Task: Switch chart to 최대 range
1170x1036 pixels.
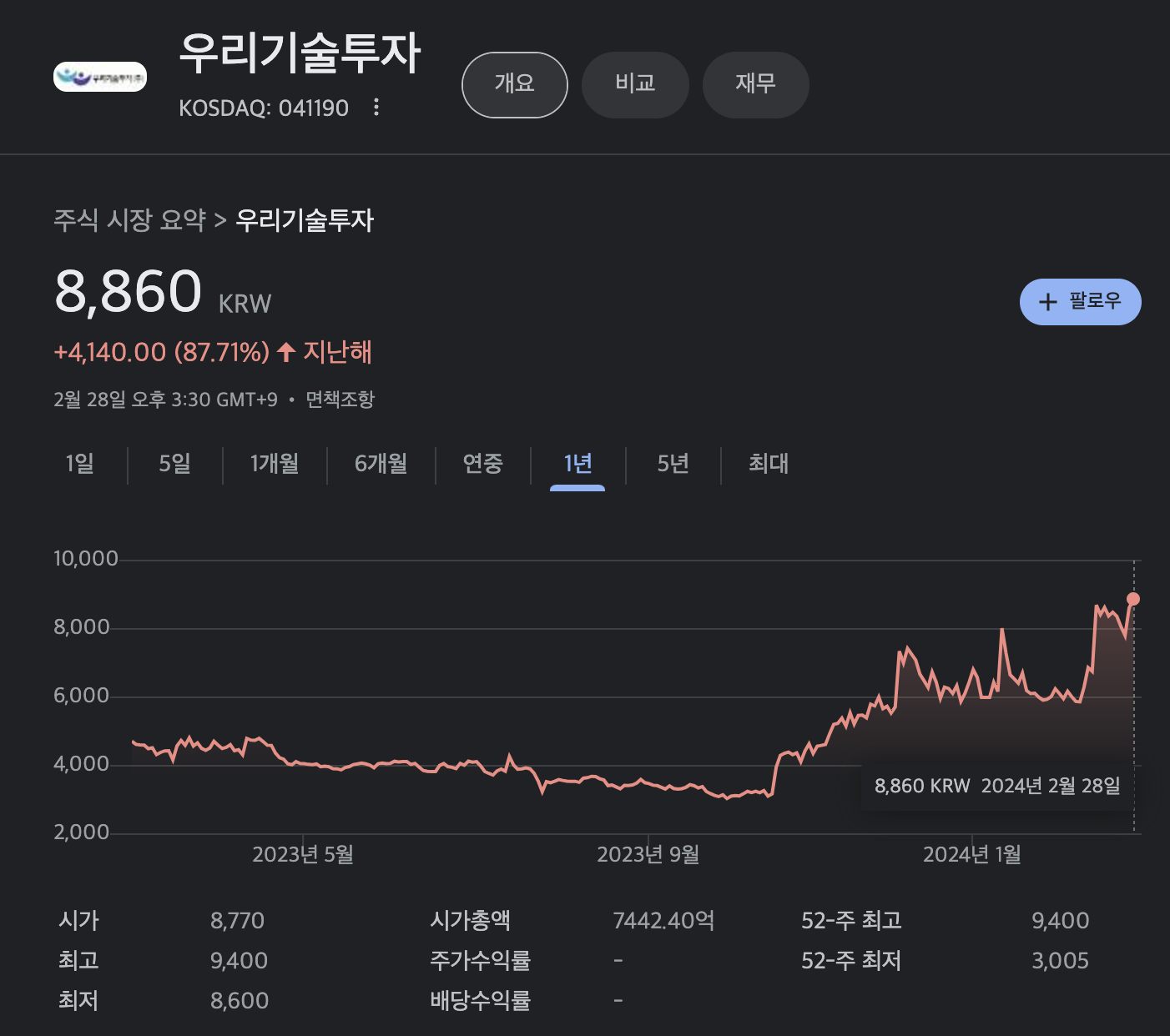Action: tap(769, 464)
